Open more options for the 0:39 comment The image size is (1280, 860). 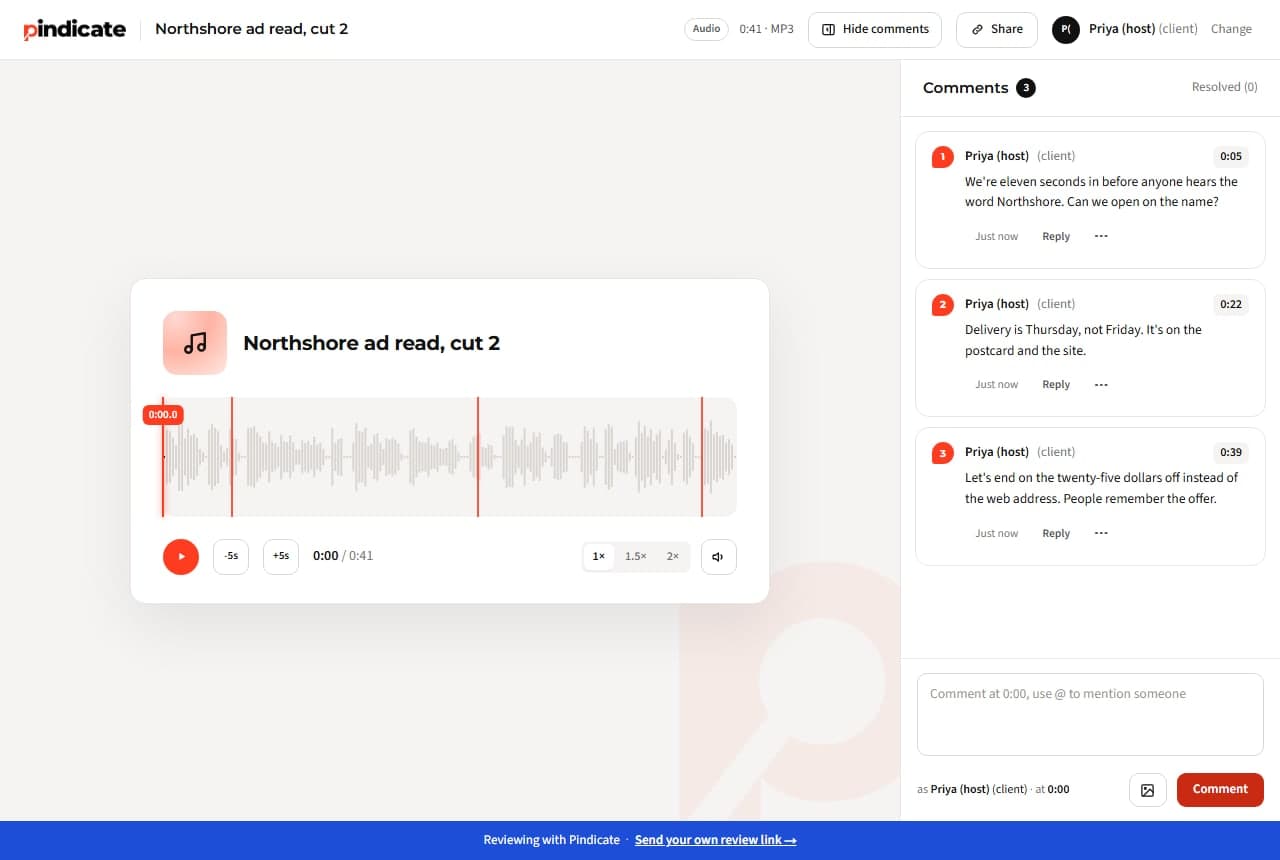(1101, 533)
